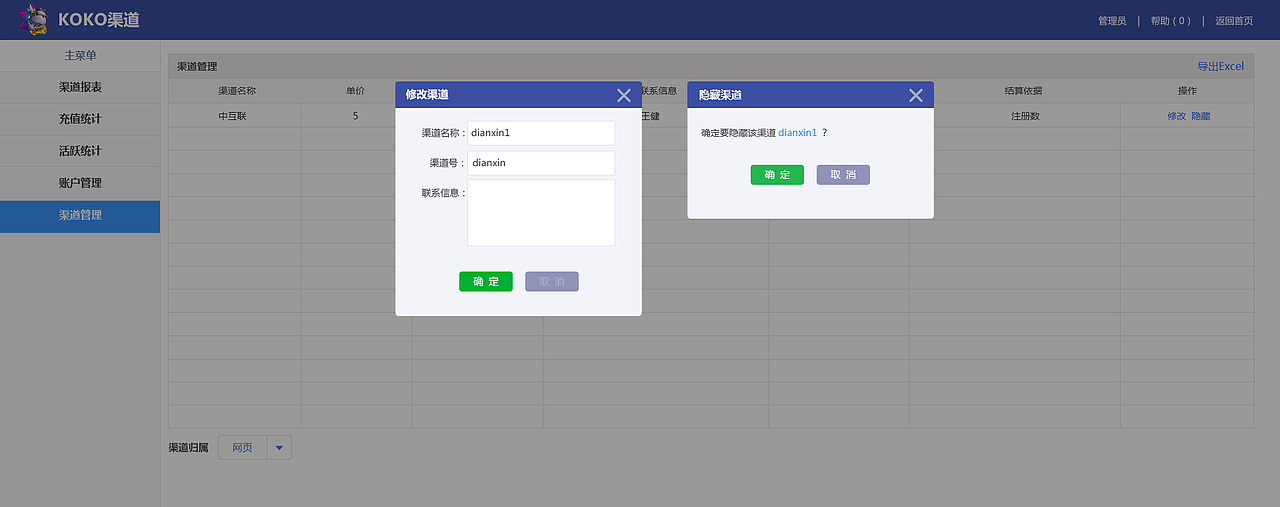
Task: Click 修改 link in the 中互联 row
Action: 1176,116
